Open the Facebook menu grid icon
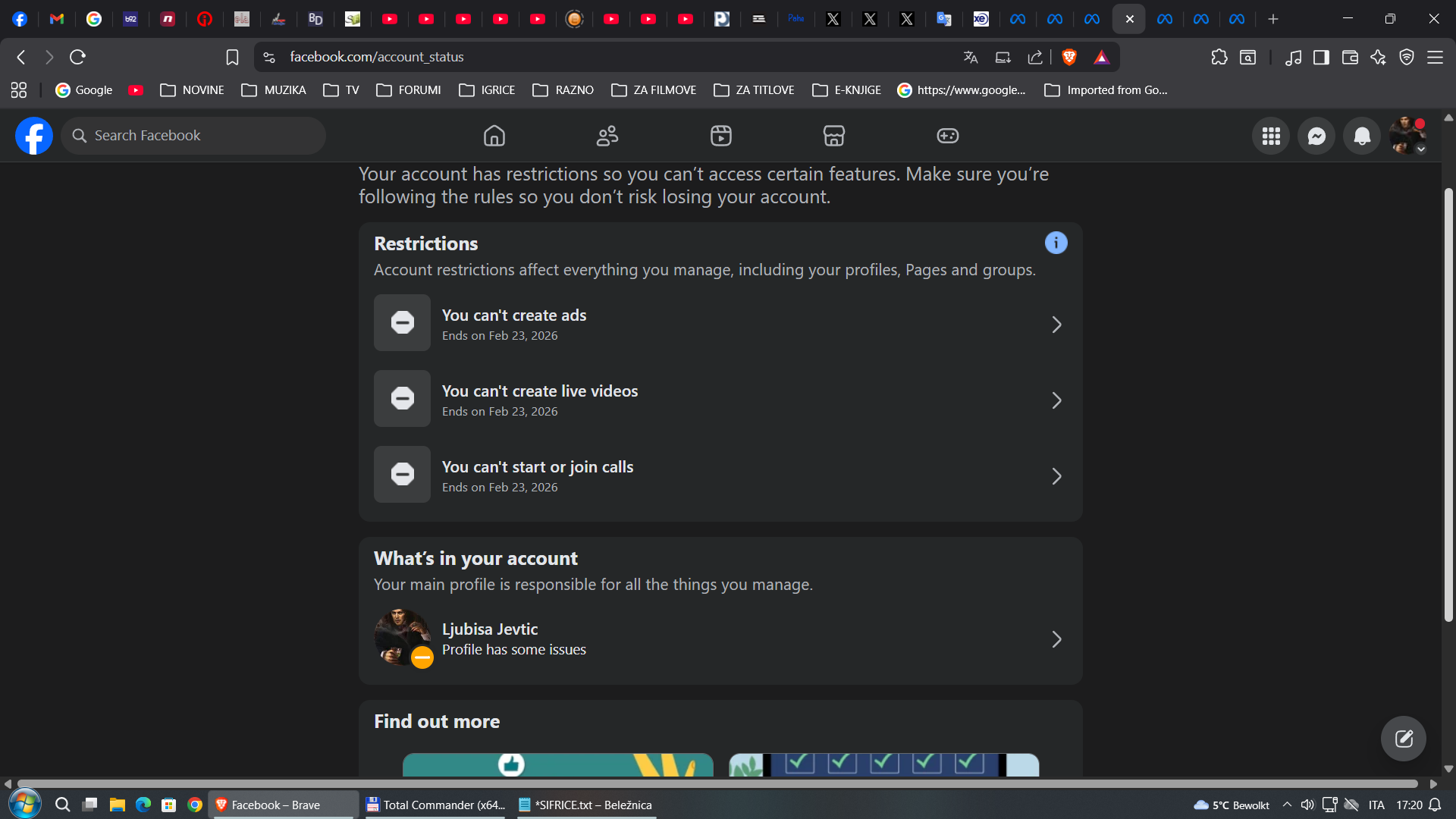Image resolution: width=1456 pixels, height=819 pixels. click(x=1270, y=136)
